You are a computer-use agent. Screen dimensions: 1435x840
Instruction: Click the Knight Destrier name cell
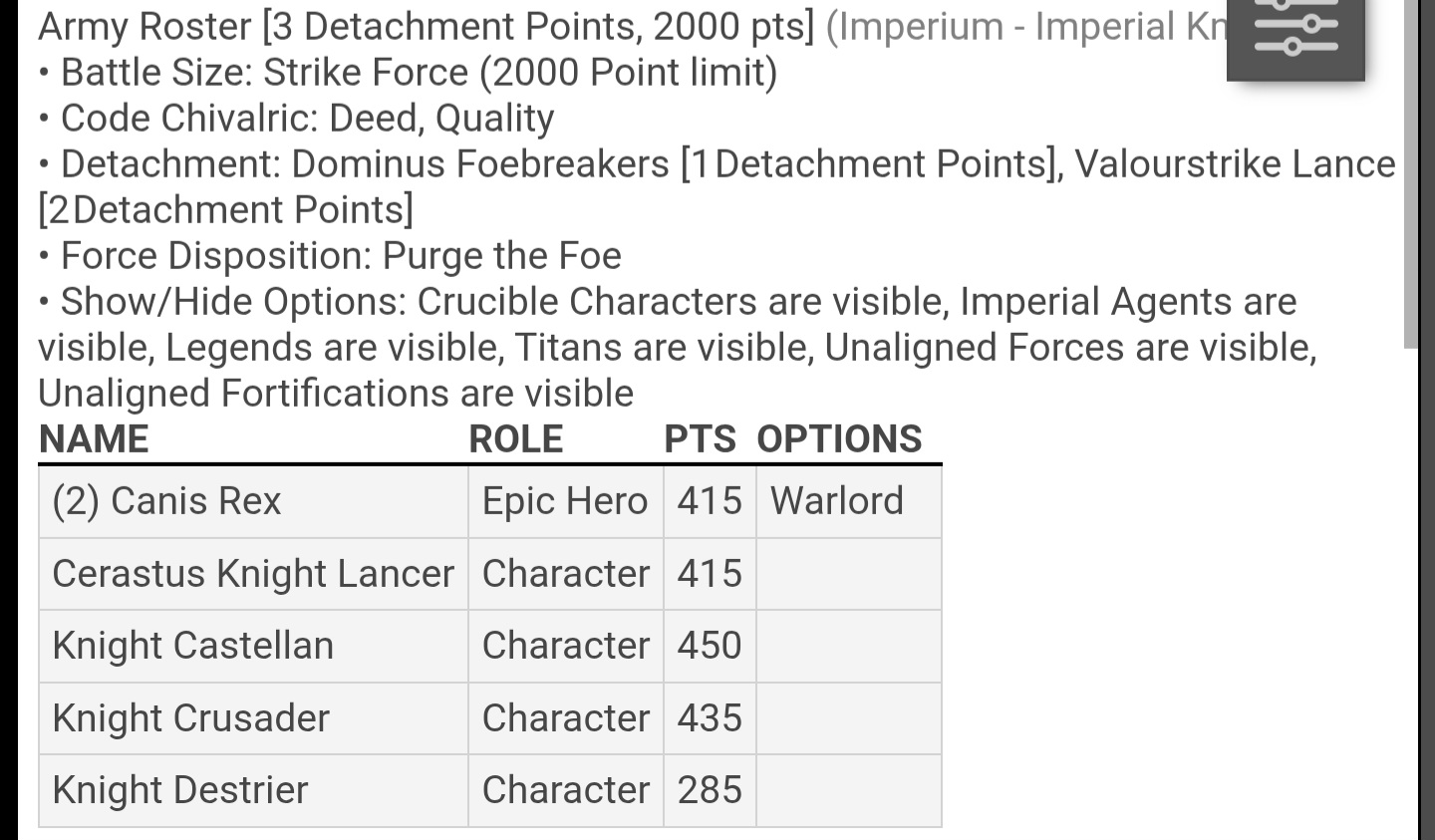coord(253,790)
